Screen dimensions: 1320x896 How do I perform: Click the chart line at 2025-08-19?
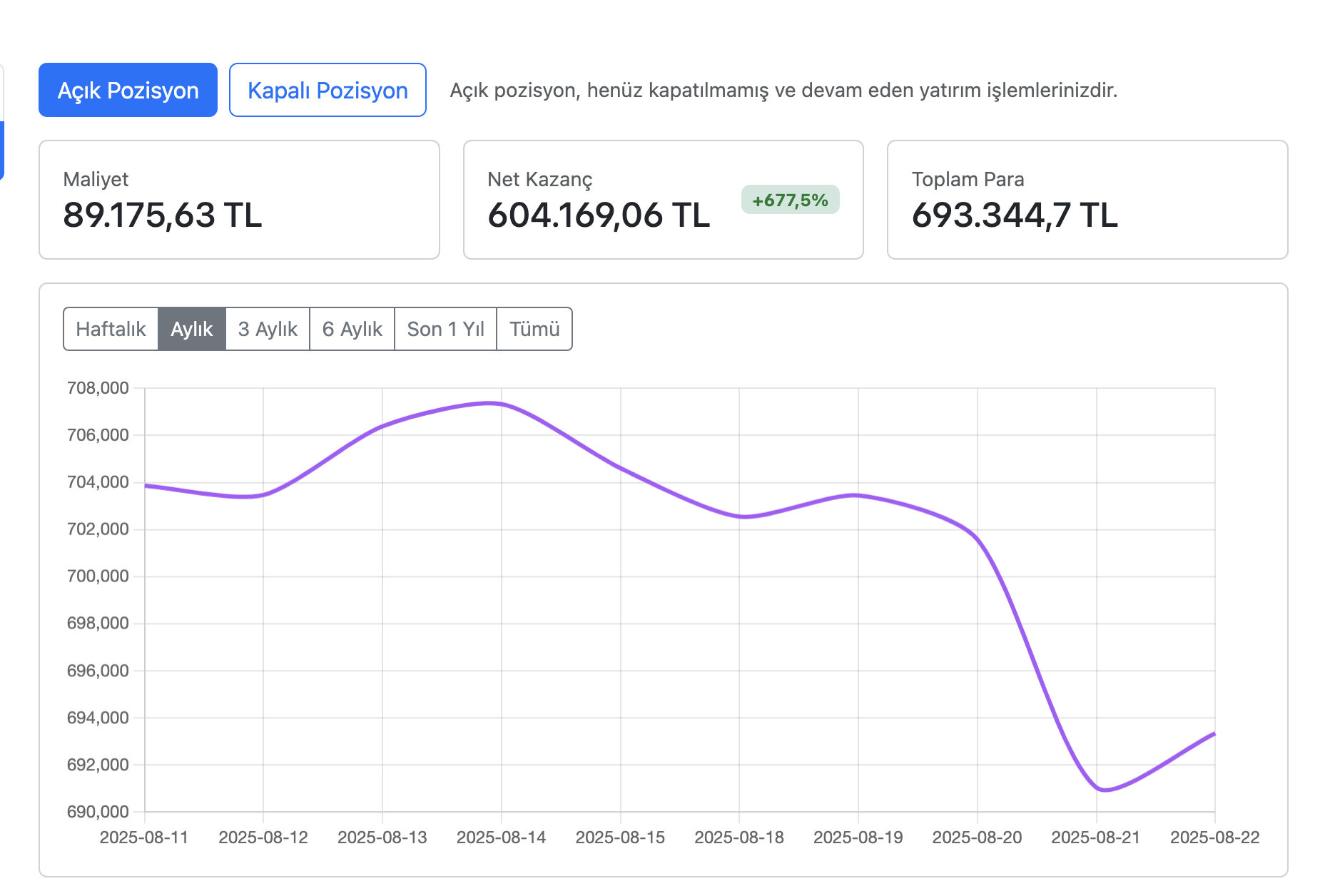pos(858,495)
